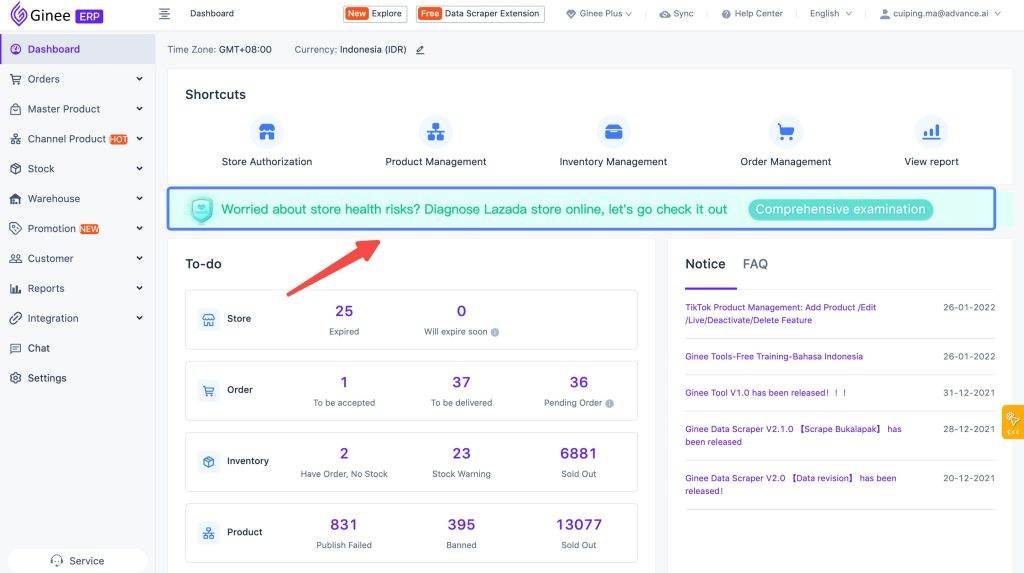
Task: Click the Comprehensive examination button
Action: (x=840, y=209)
